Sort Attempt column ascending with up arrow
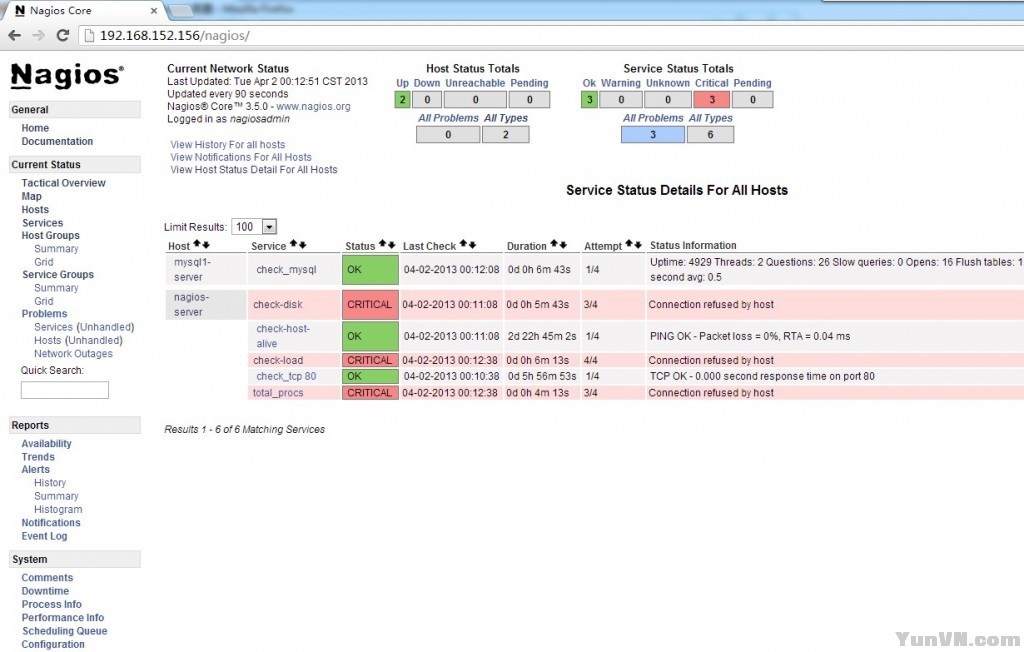The height and width of the screenshot is (652, 1024). click(630, 244)
